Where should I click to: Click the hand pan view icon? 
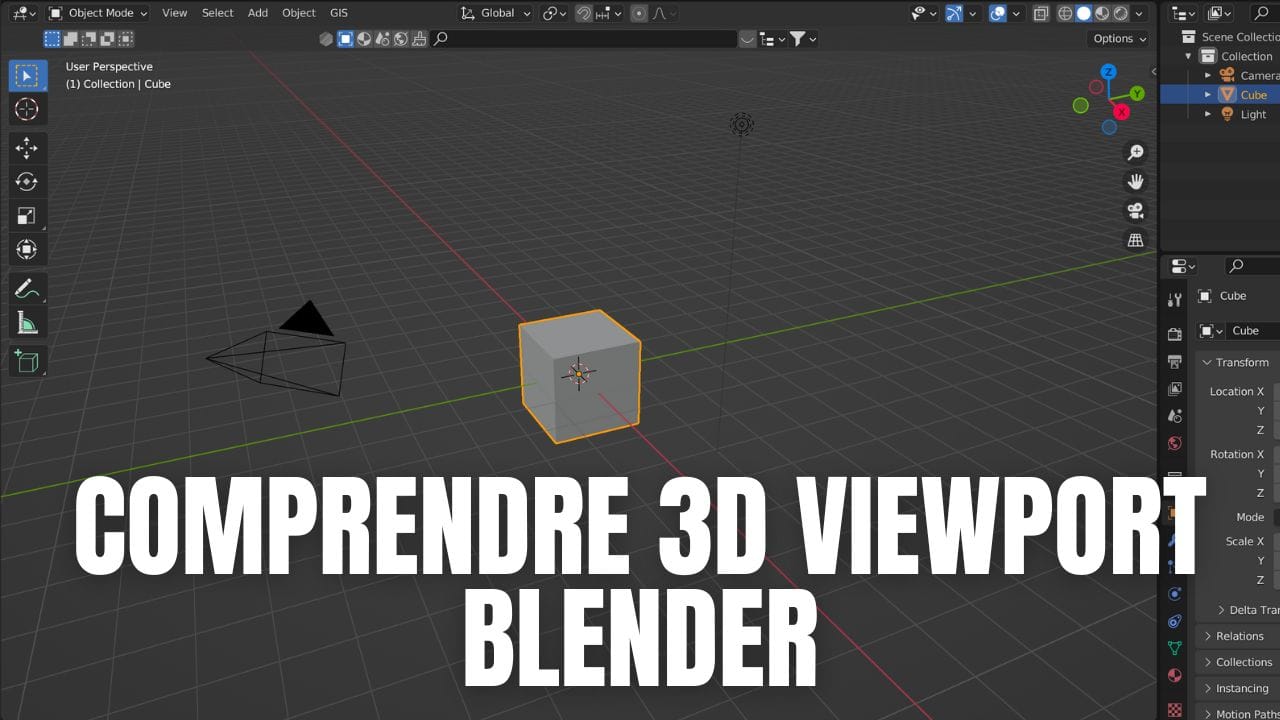point(1135,182)
